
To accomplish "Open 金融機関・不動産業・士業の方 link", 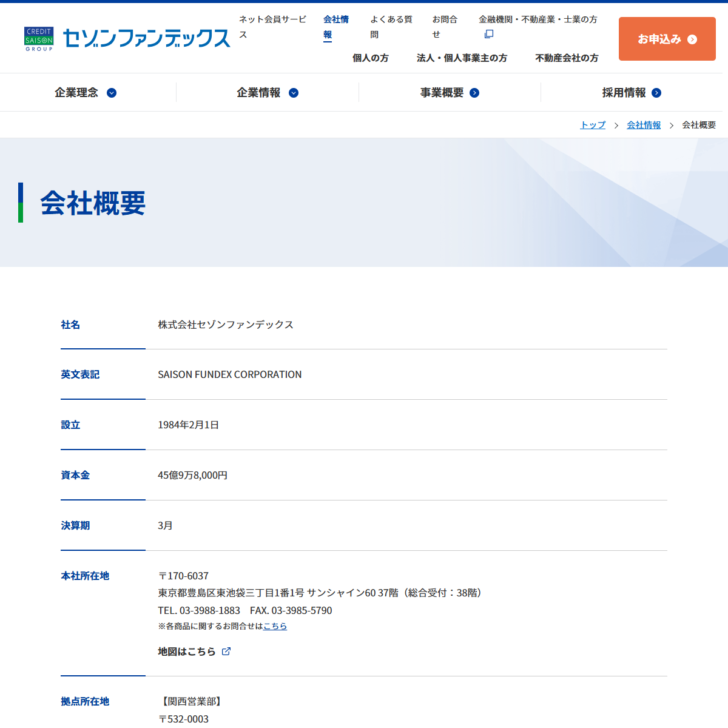I will (538, 20).
